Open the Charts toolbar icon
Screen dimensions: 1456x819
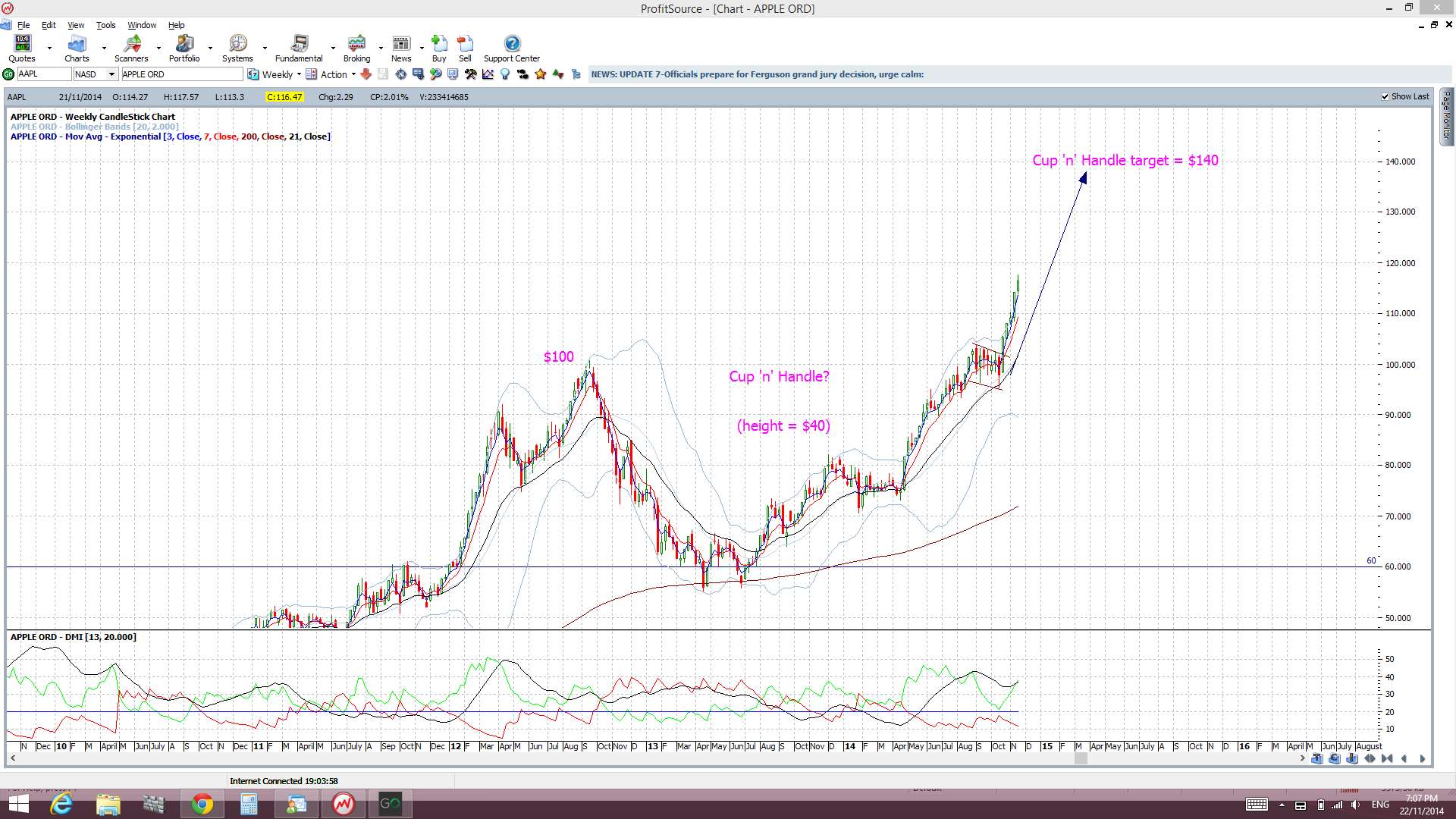77,49
